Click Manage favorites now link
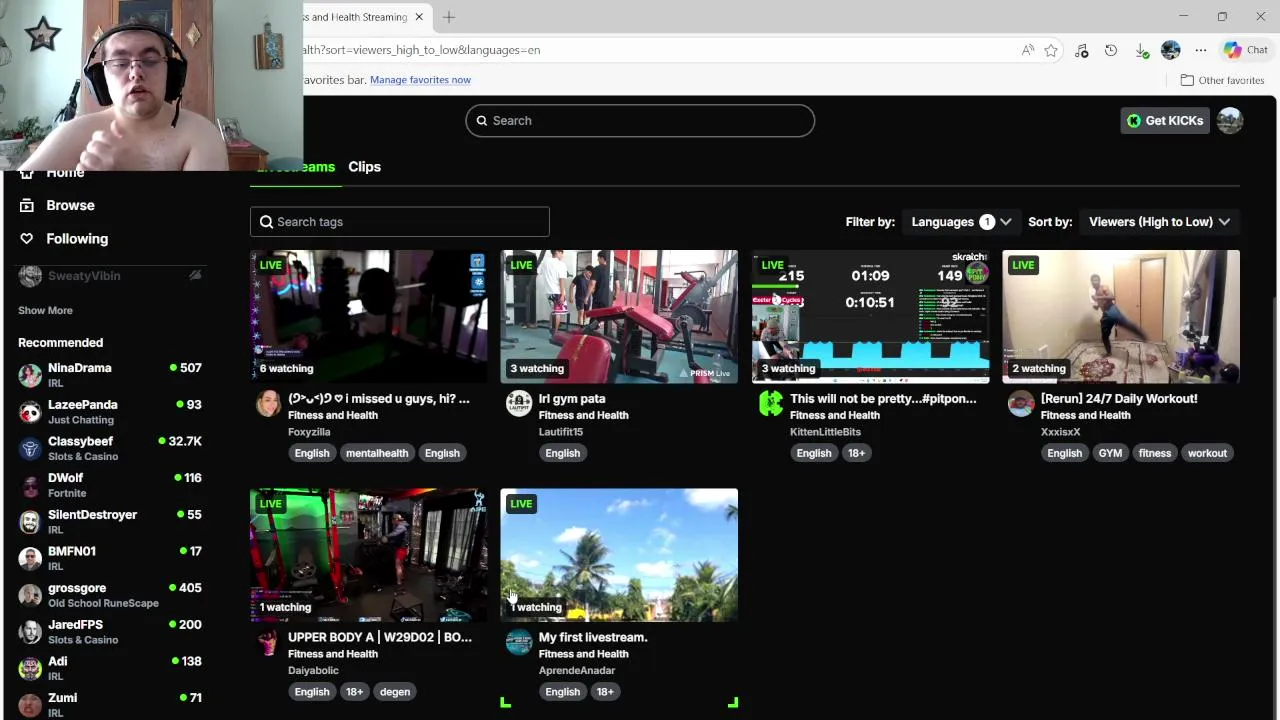The image size is (1280, 720). pos(420,80)
